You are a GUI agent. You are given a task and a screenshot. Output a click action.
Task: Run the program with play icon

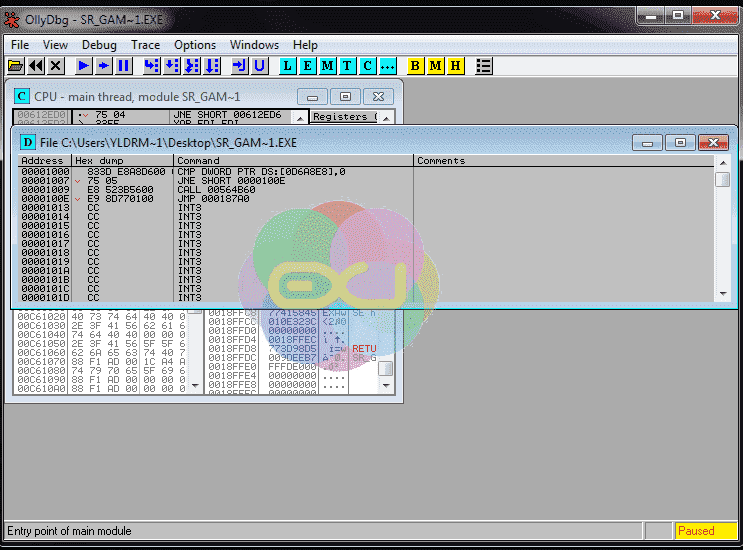coord(83,65)
